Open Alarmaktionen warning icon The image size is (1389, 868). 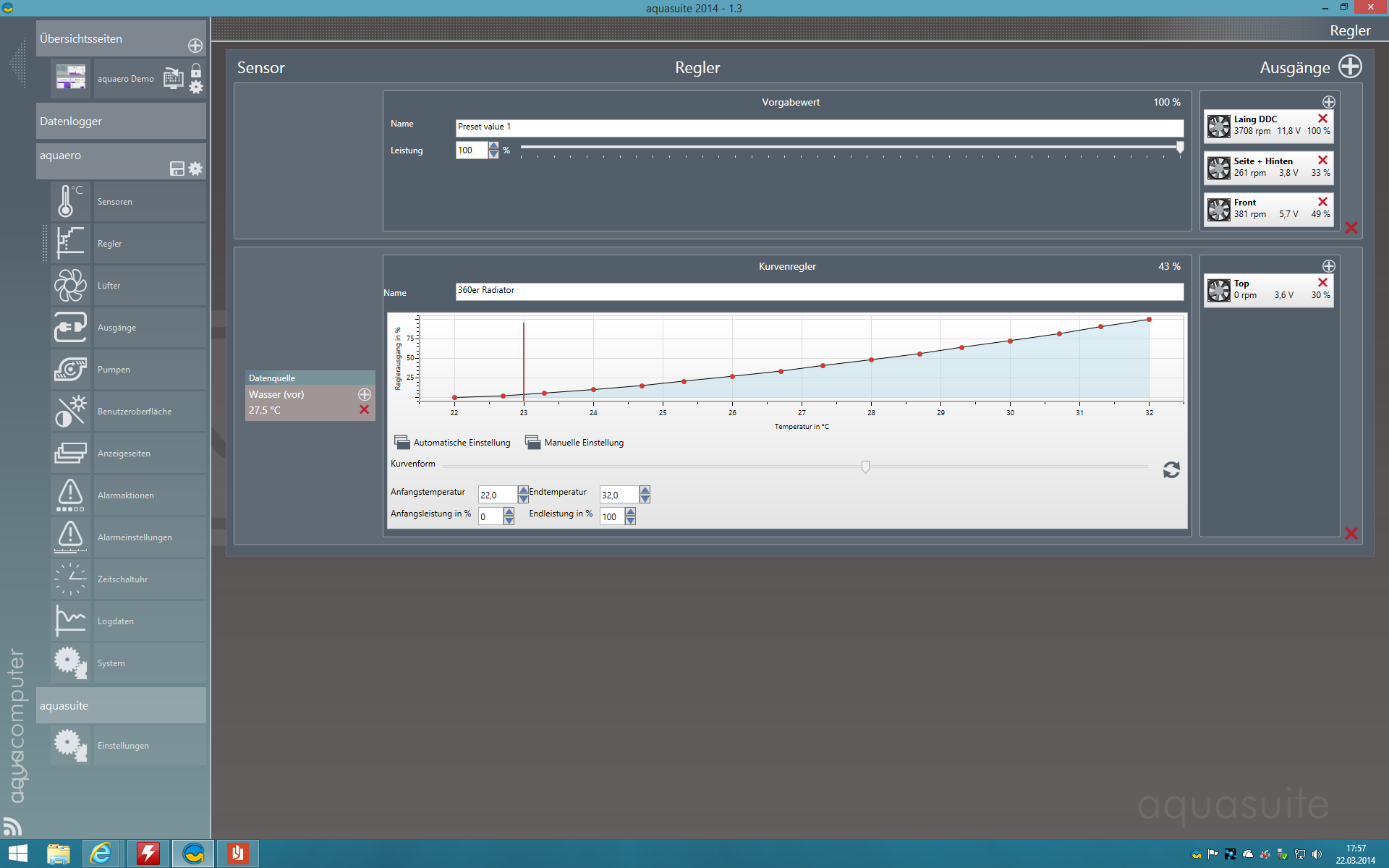click(70, 495)
